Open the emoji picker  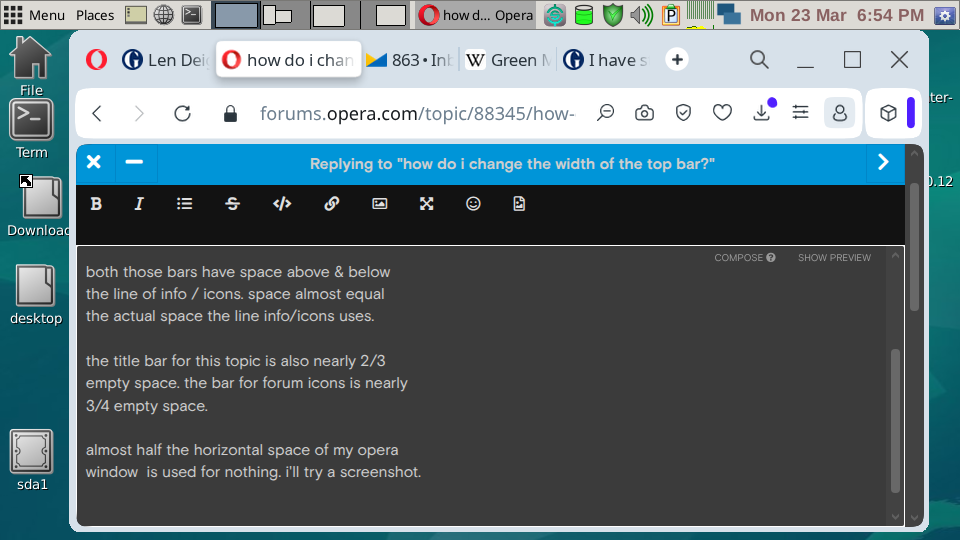[473, 204]
